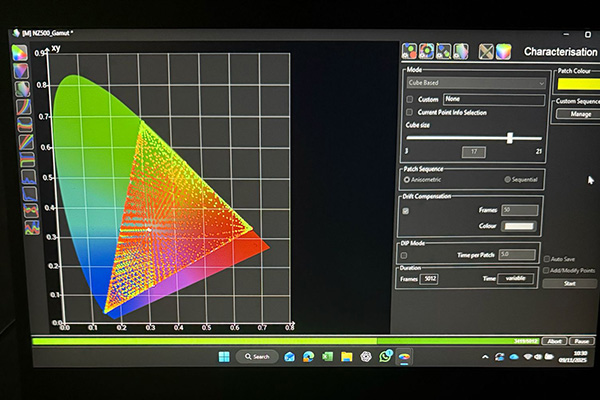This screenshot has width=600, height=400.
Task: Open the colour ring profiling icon
Action: 426,51
